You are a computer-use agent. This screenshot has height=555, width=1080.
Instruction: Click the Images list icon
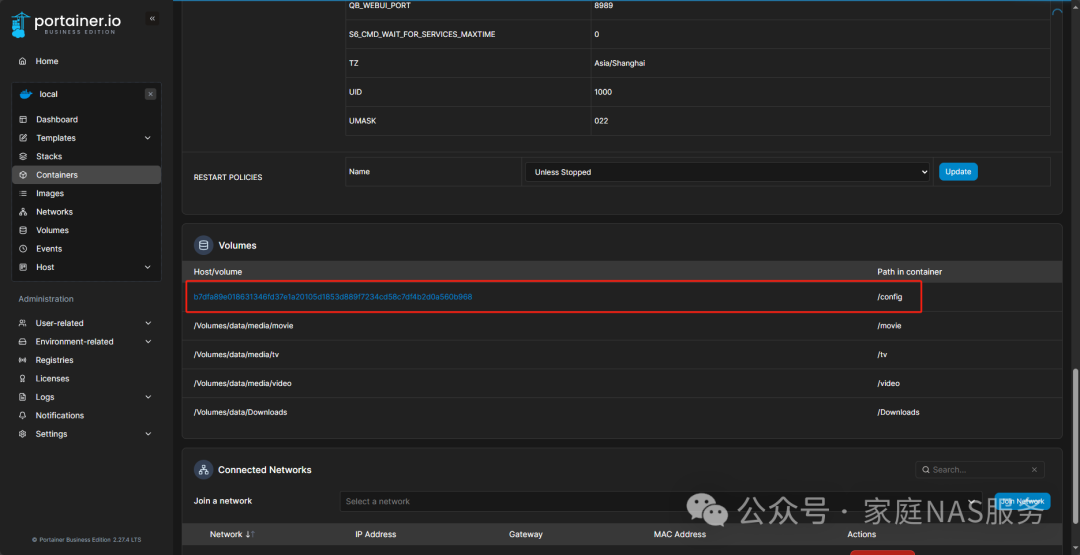tap(23, 193)
